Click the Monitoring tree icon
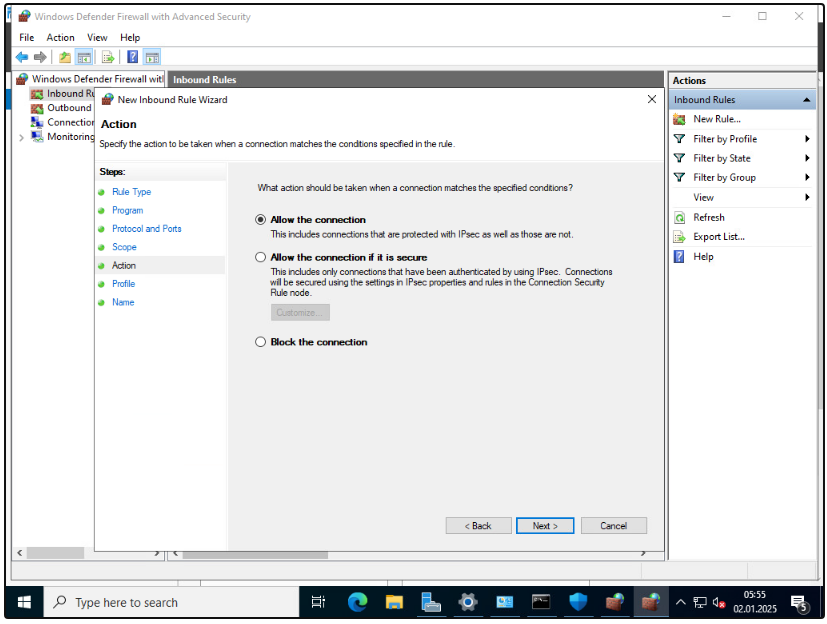 [x=37, y=137]
